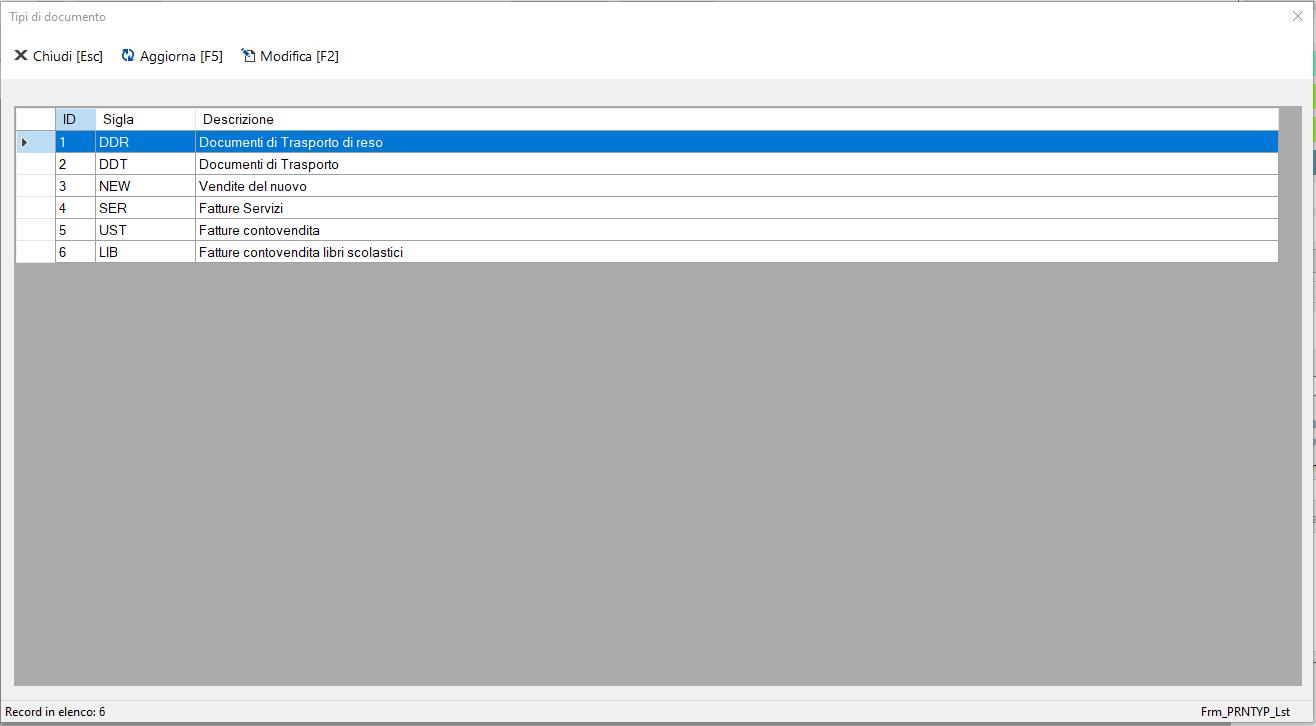Click the UST cell in the grid
Screen dimensions: 1316x726
pyautogui.click(x=145, y=230)
